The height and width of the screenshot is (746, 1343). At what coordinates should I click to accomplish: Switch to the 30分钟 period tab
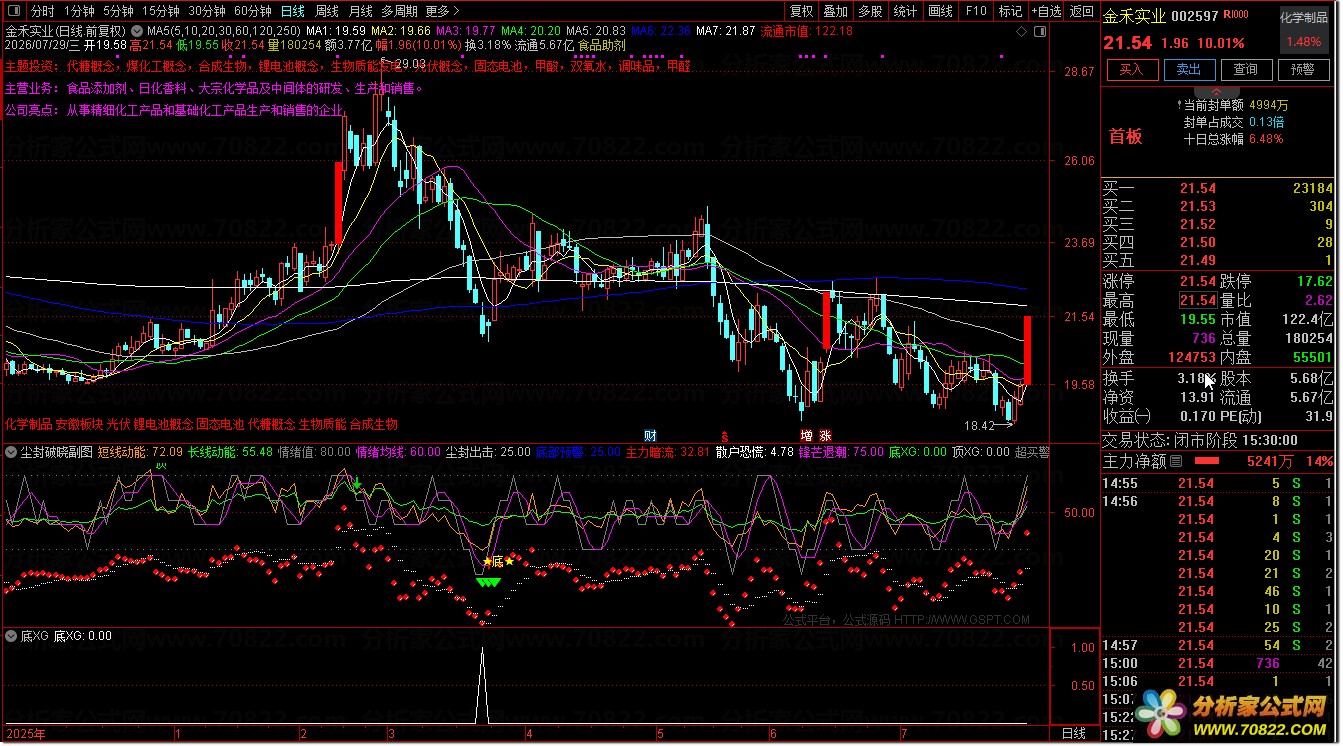point(207,11)
